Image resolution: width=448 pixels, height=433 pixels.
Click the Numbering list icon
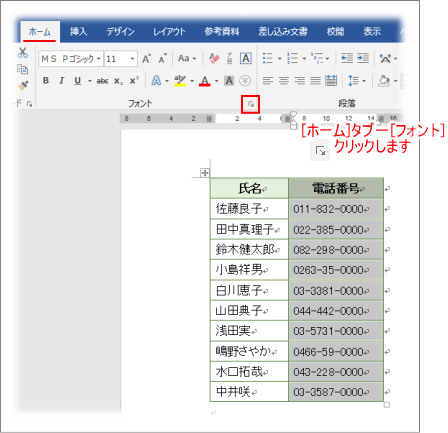click(292, 58)
